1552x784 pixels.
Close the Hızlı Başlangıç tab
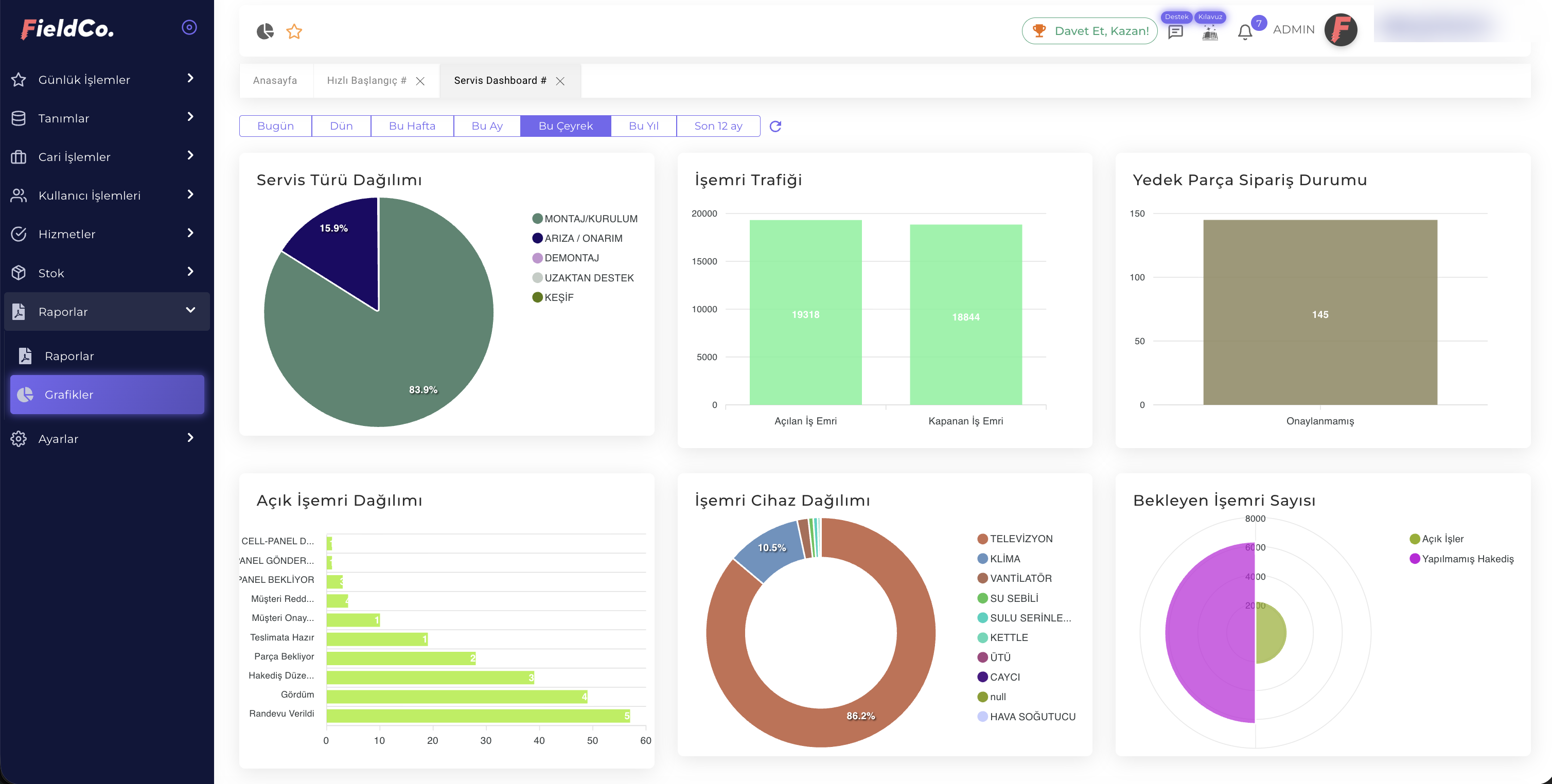pos(420,81)
